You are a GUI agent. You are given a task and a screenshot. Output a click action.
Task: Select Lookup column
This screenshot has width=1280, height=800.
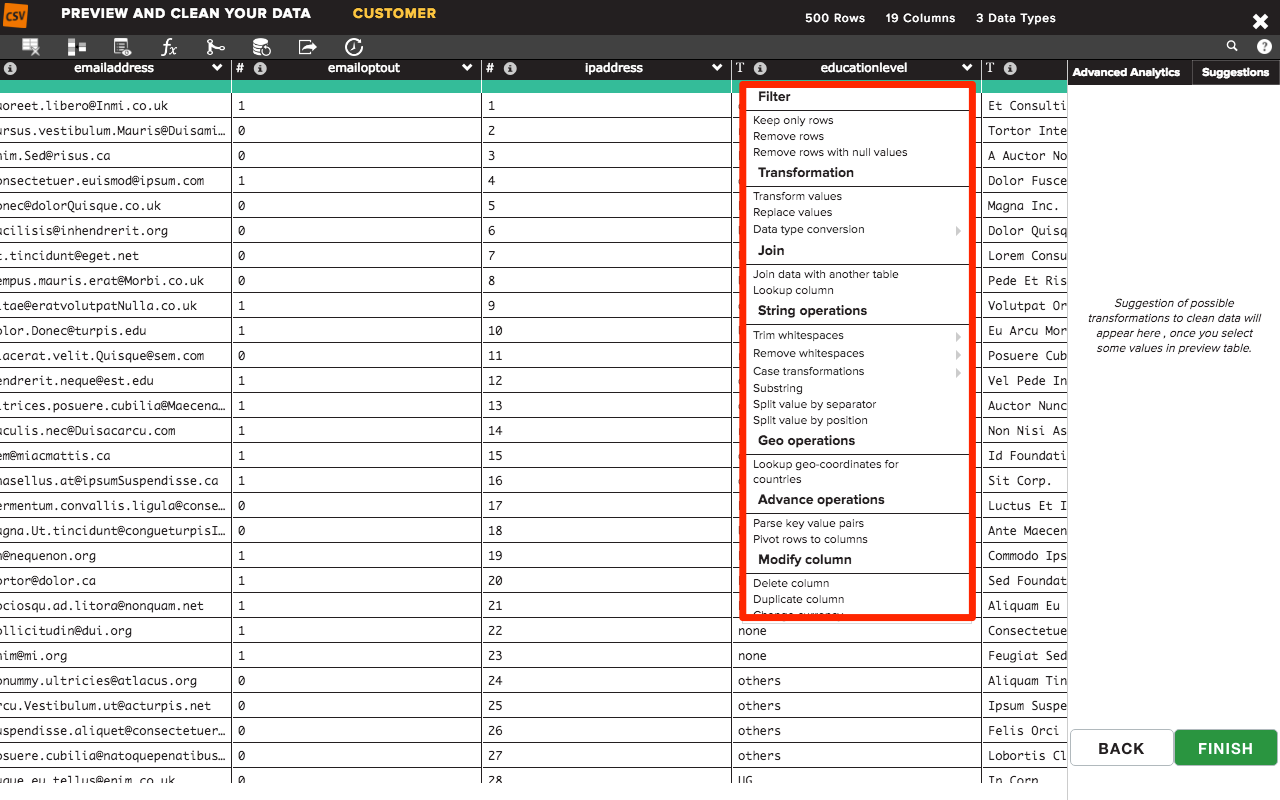coord(793,291)
